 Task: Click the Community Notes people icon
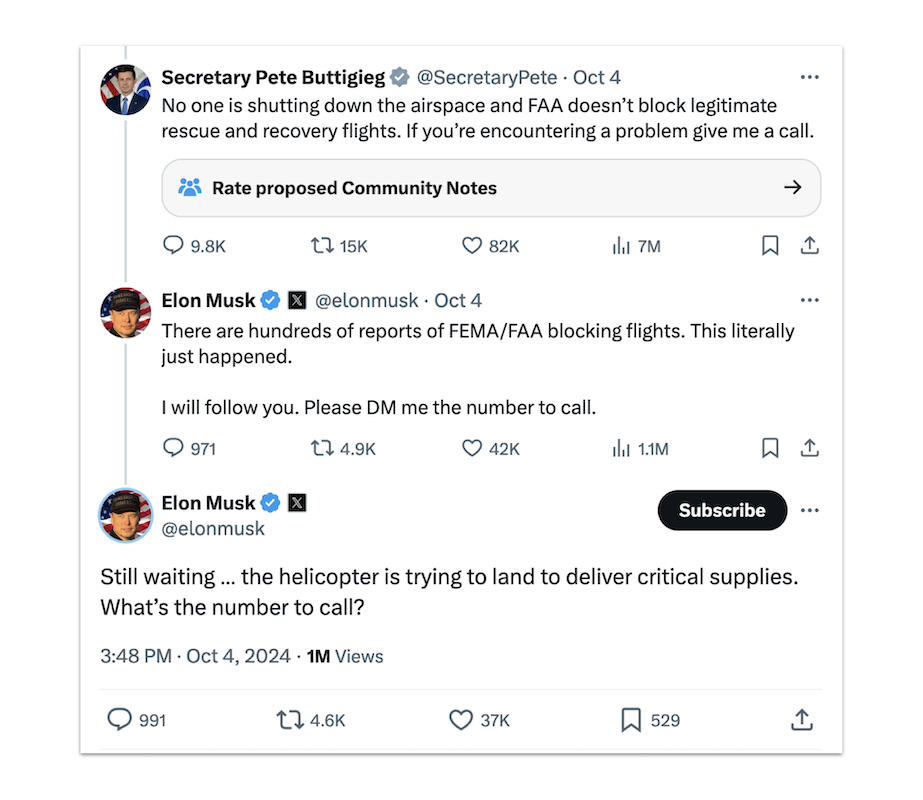[189, 187]
